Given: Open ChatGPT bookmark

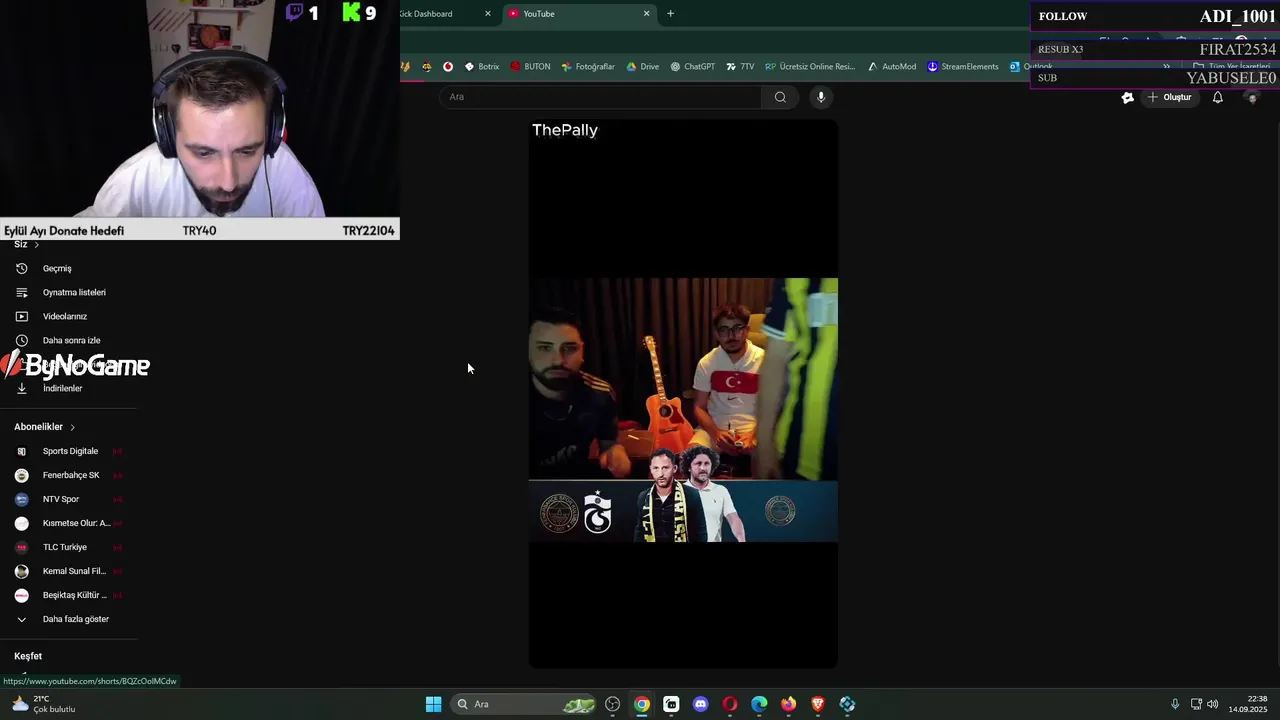Looking at the screenshot, I should 692,67.
